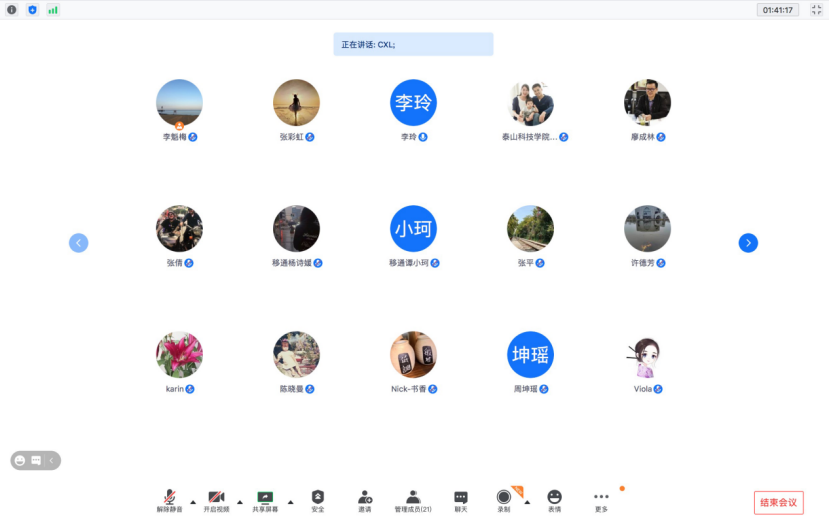Click the red 结束会议 end meeting button
Viewport: 829px width, 519px height.
(x=778, y=502)
